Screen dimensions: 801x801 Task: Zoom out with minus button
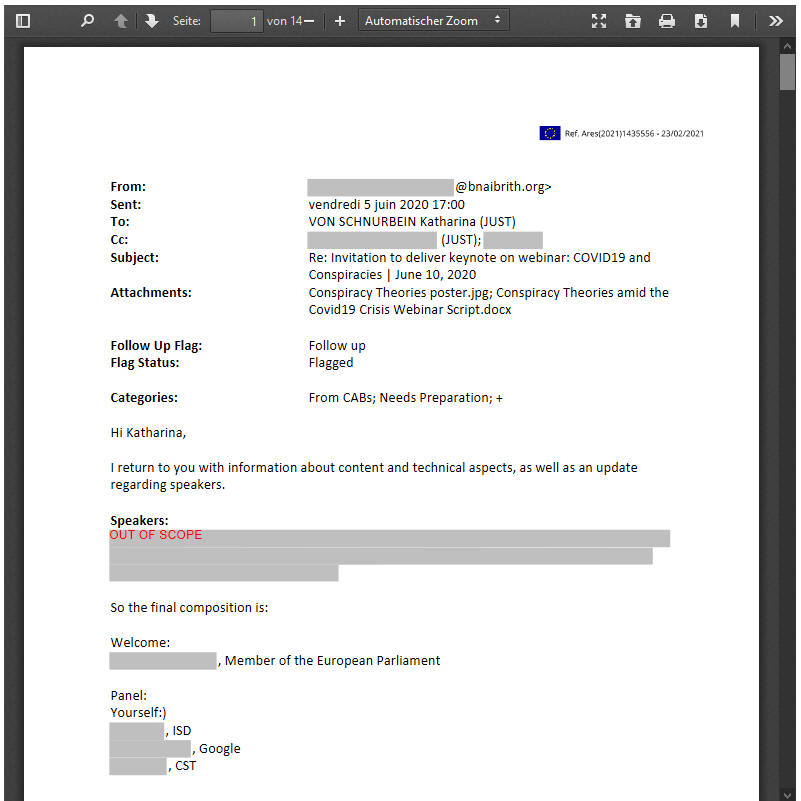point(309,21)
